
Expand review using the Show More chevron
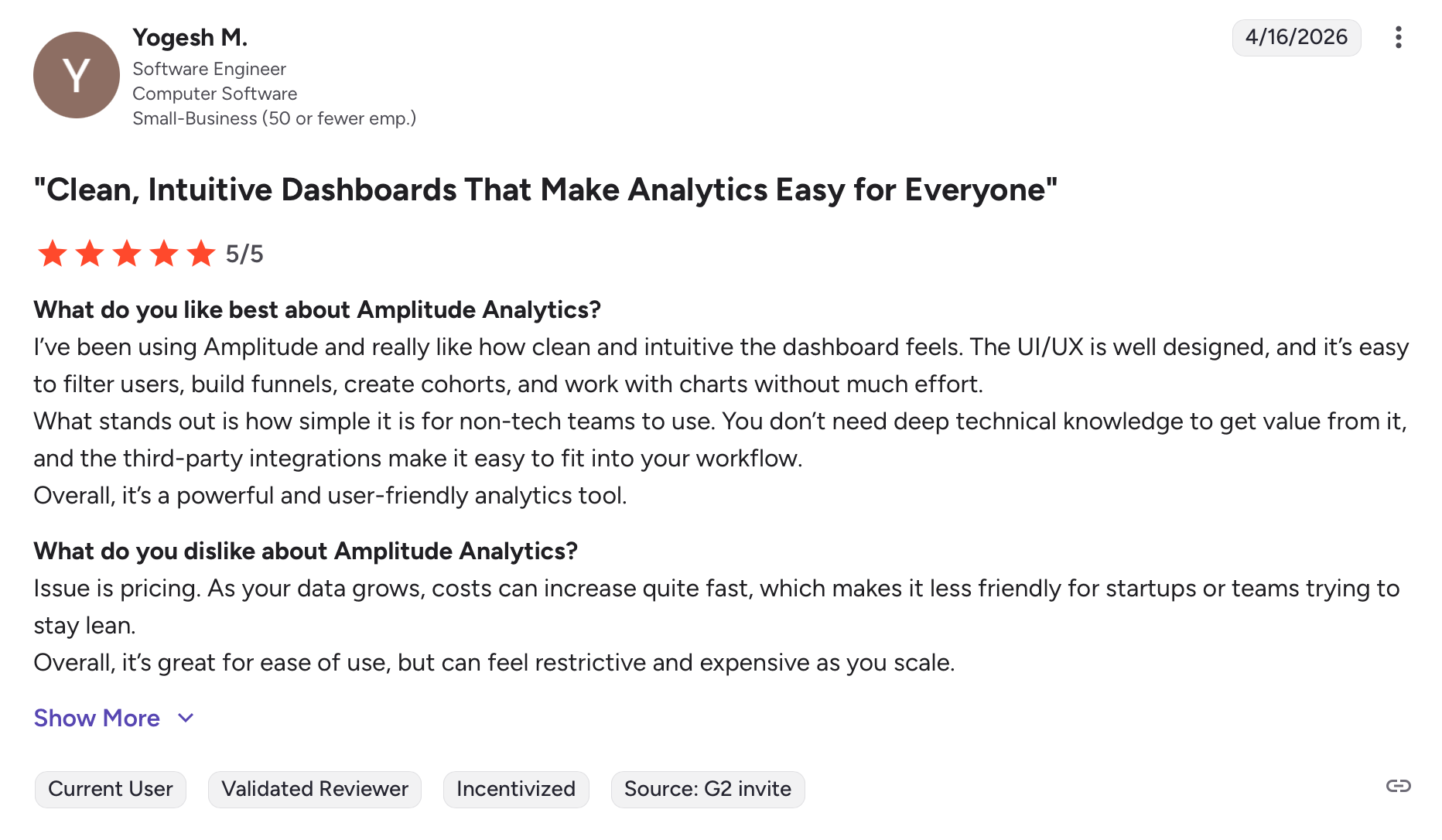186,719
